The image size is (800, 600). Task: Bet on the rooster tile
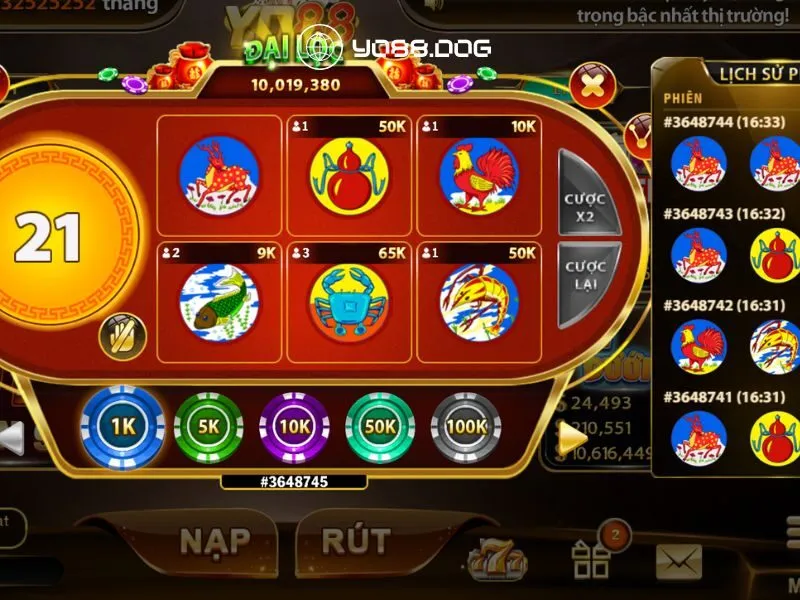[479, 176]
